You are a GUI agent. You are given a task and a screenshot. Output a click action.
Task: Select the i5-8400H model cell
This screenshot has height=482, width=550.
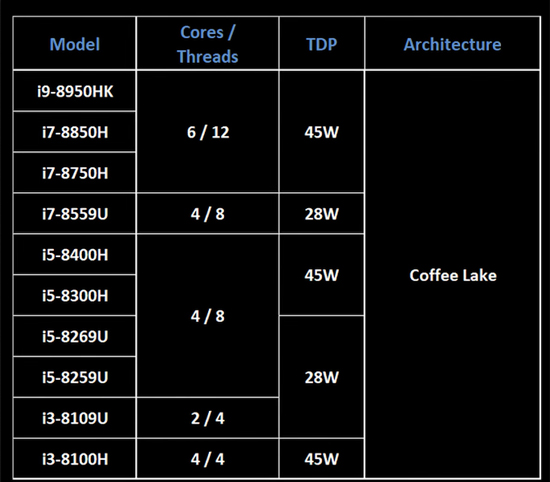coord(74,255)
